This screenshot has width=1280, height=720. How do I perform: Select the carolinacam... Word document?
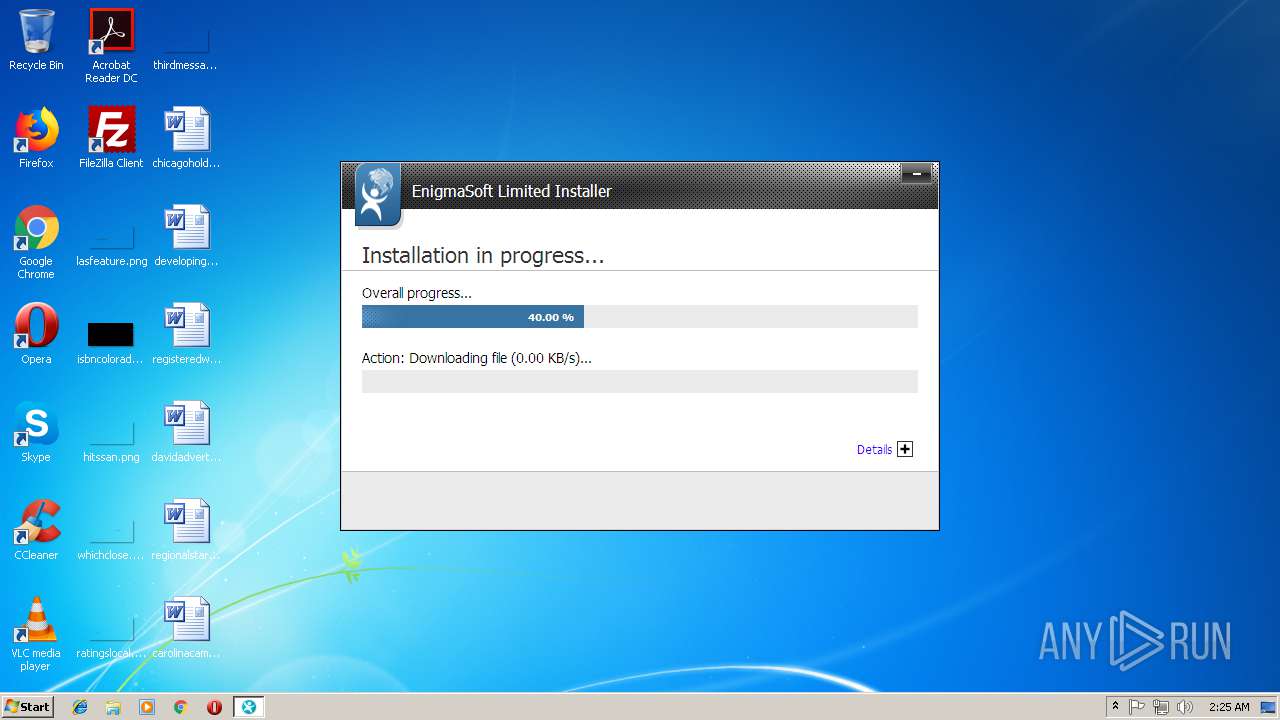tap(186, 628)
